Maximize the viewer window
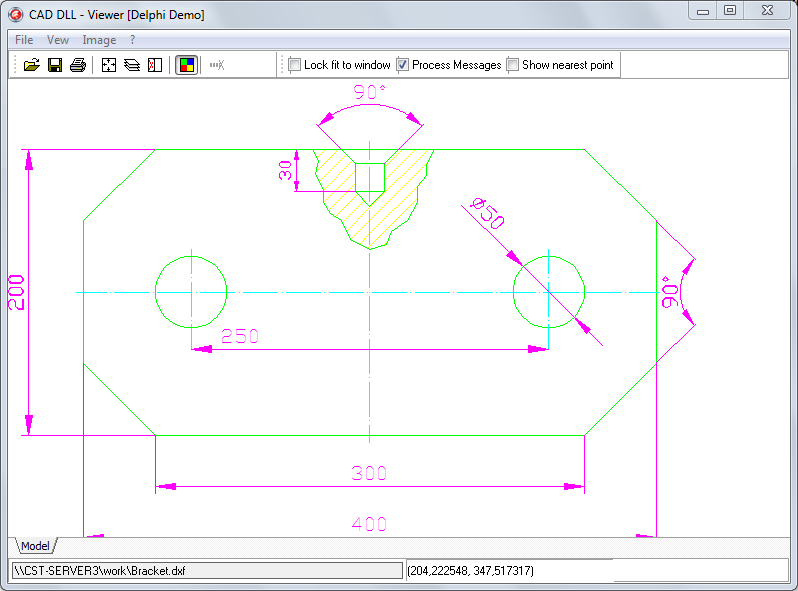The height and width of the screenshot is (591, 798). (730, 11)
